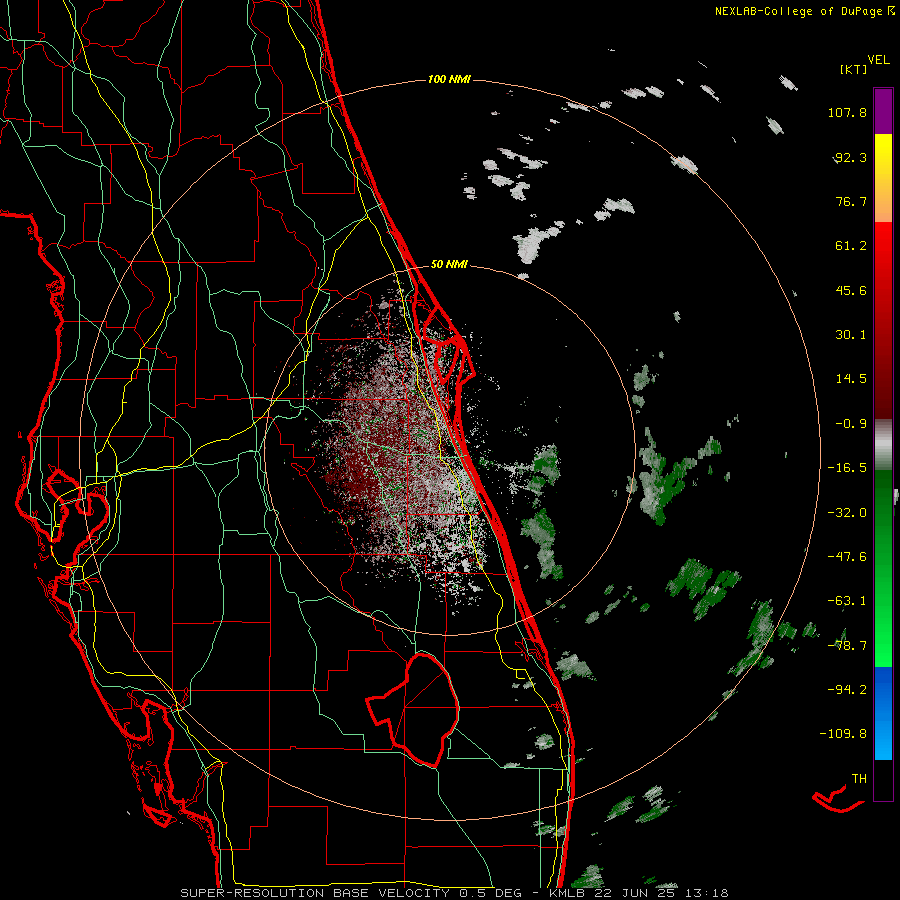Click the VEL legend title
Screen dimensions: 900x900
(x=878, y=60)
